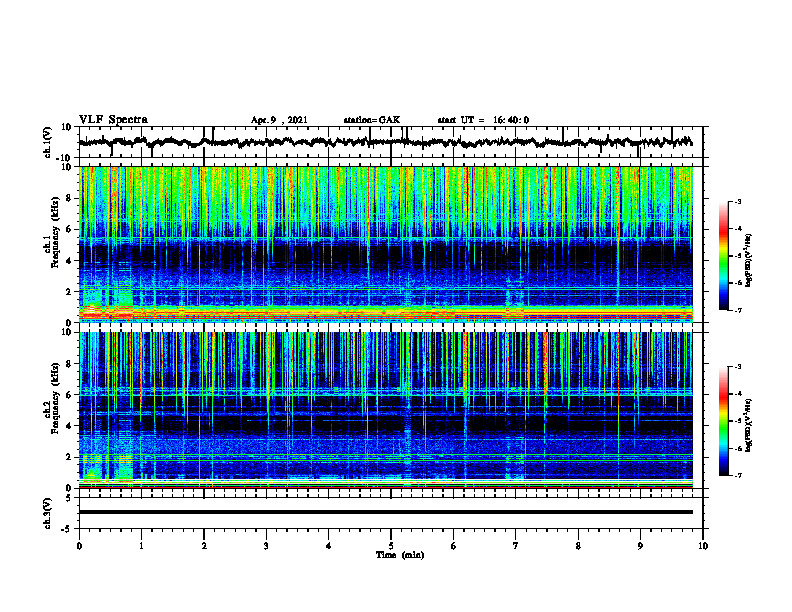Select the 'ch.3(V)' axis label

point(48,513)
